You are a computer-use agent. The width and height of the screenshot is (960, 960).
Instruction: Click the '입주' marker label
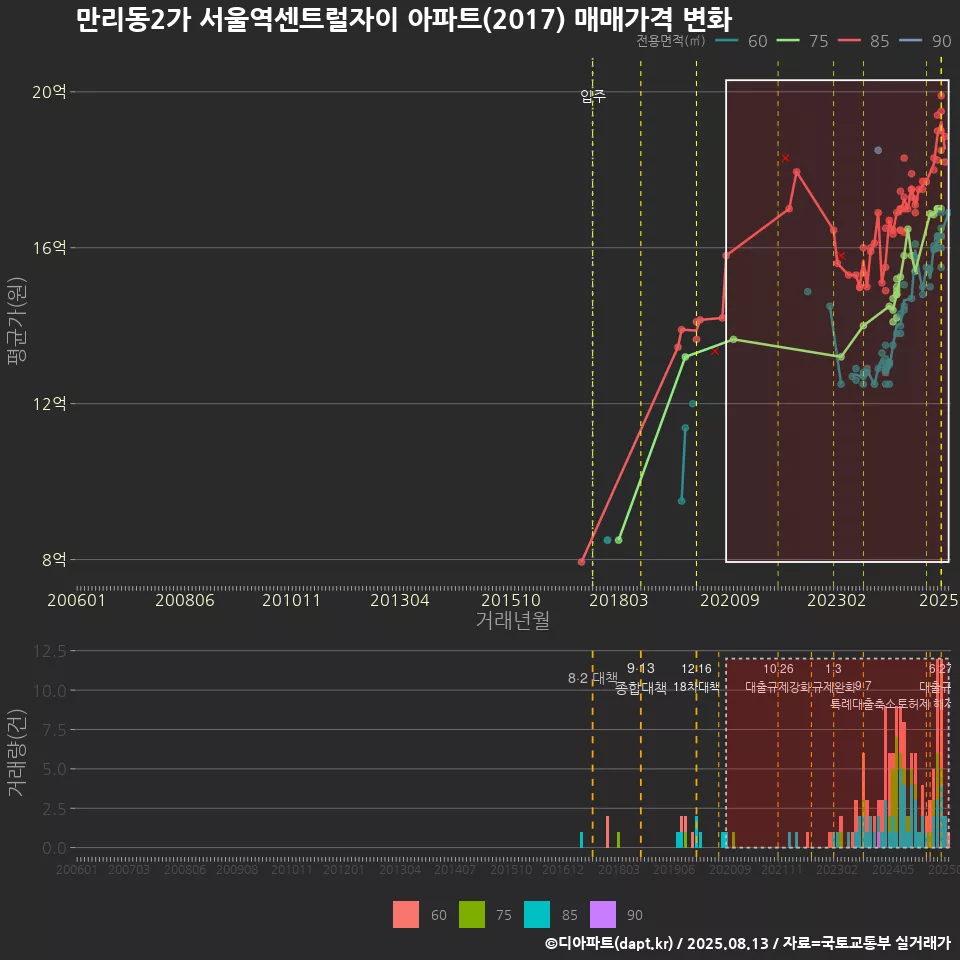coord(593,96)
